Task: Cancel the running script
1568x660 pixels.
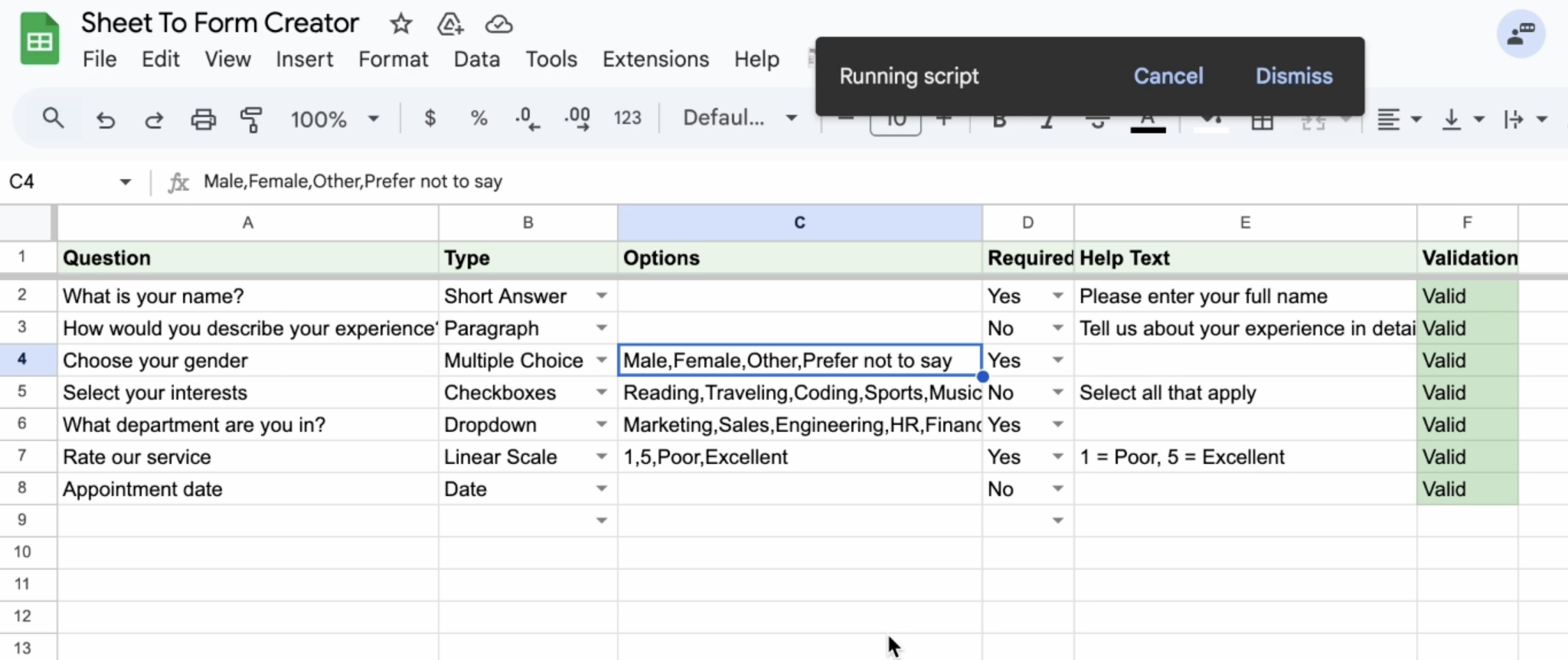Action: pyautogui.click(x=1168, y=76)
